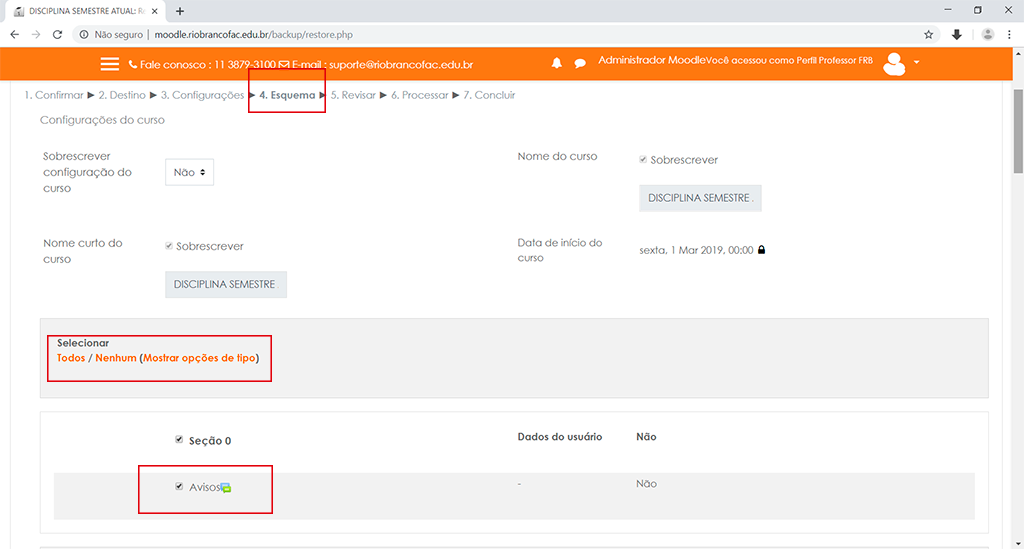Click the browser reload icon
Viewport: 1024px width, 549px height.
point(58,34)
